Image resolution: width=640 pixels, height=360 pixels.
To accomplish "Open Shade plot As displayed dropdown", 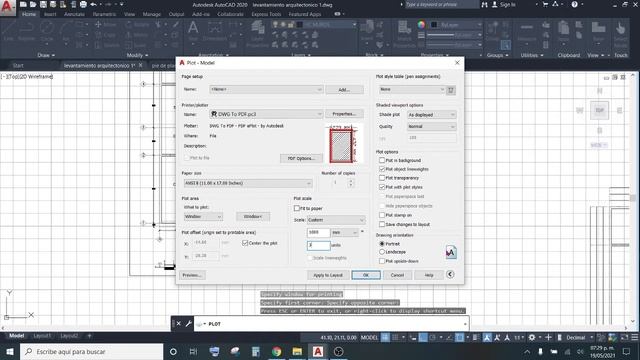I will point(431,115).
